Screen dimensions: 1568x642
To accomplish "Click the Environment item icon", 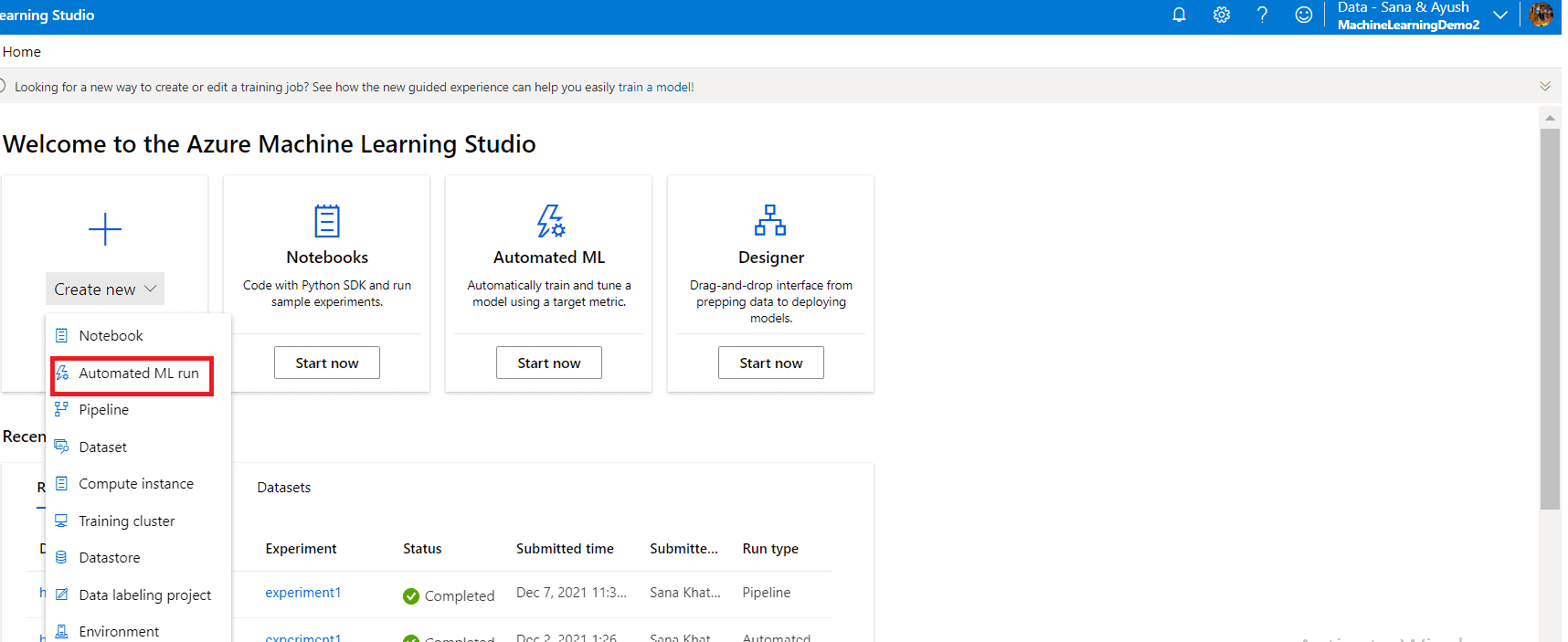I will [61, 631].
